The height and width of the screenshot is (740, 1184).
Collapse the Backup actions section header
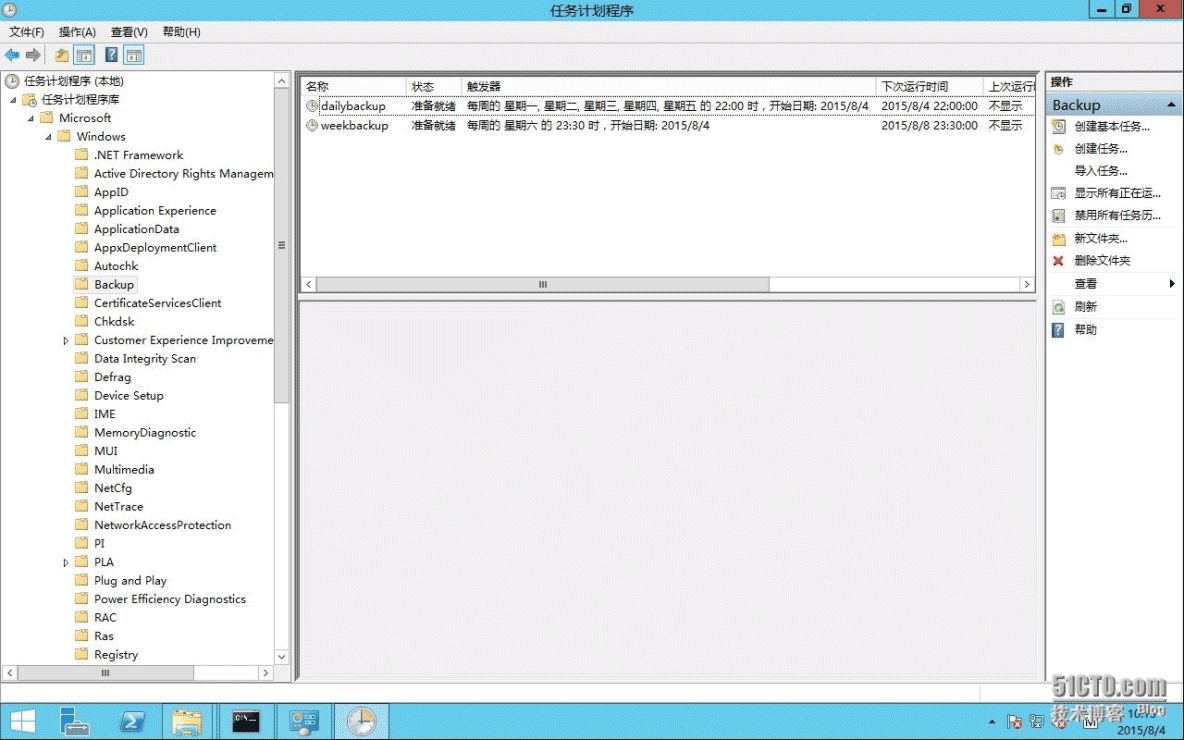click(x=1171, y=105)
